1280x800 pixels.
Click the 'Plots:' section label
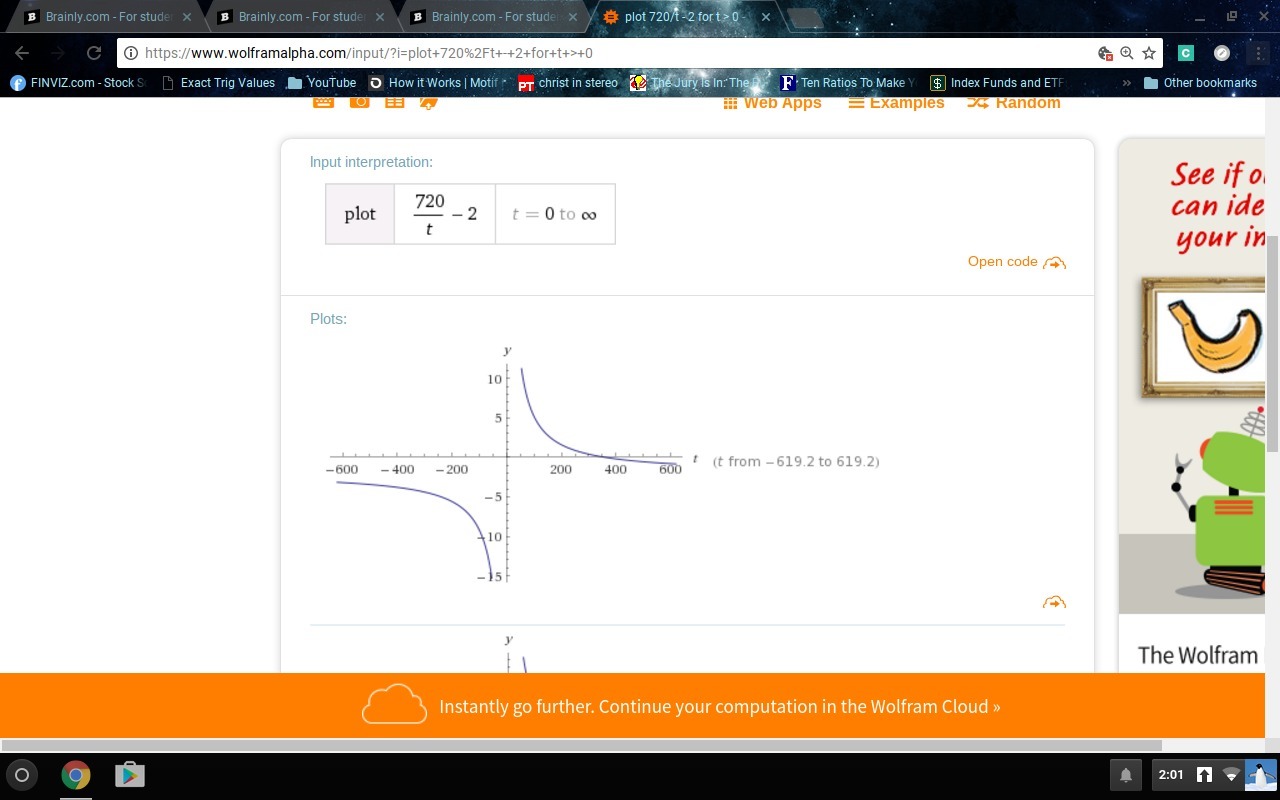click(x=328, y=319)
